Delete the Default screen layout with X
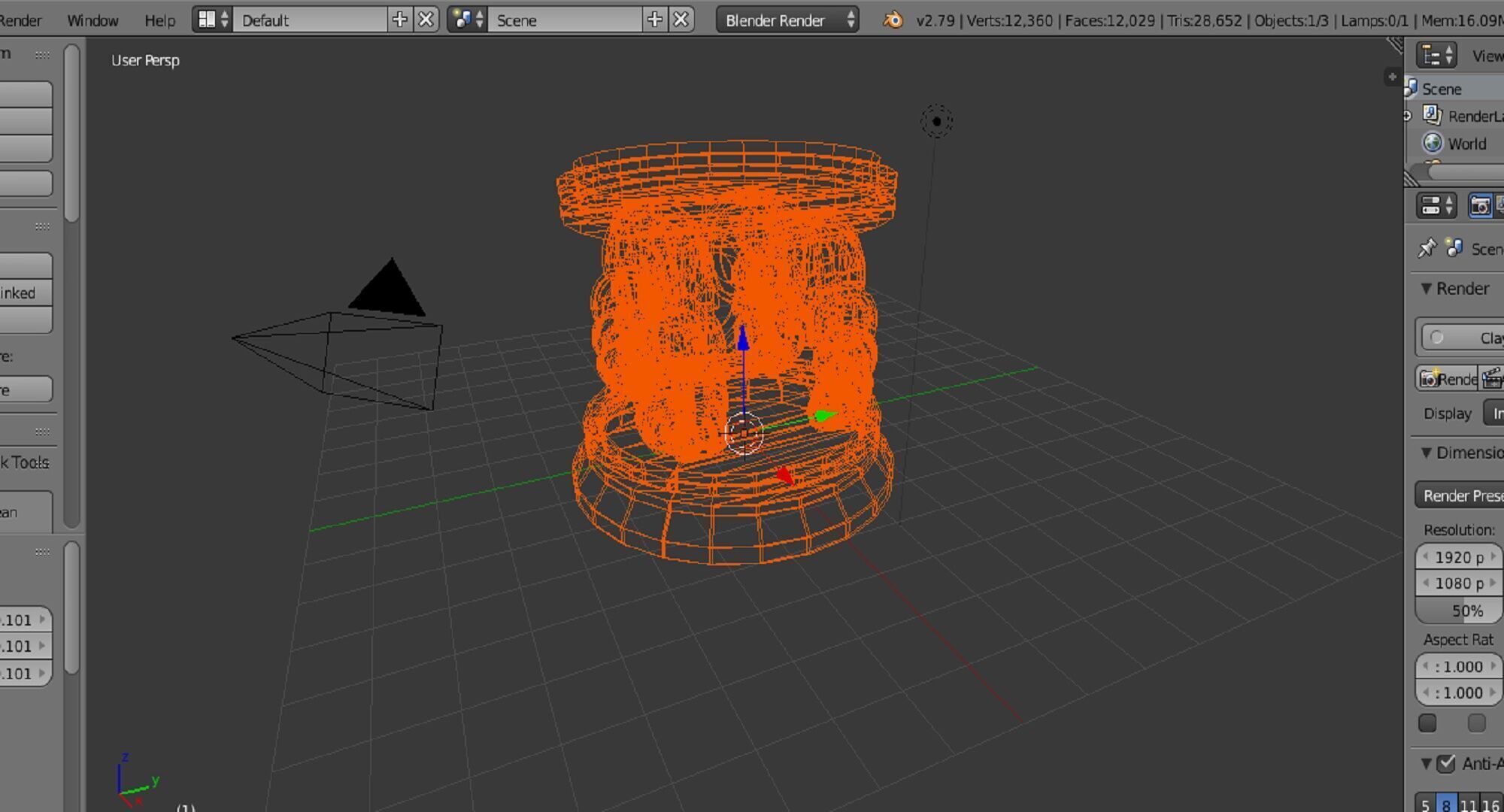 point(426,20)
